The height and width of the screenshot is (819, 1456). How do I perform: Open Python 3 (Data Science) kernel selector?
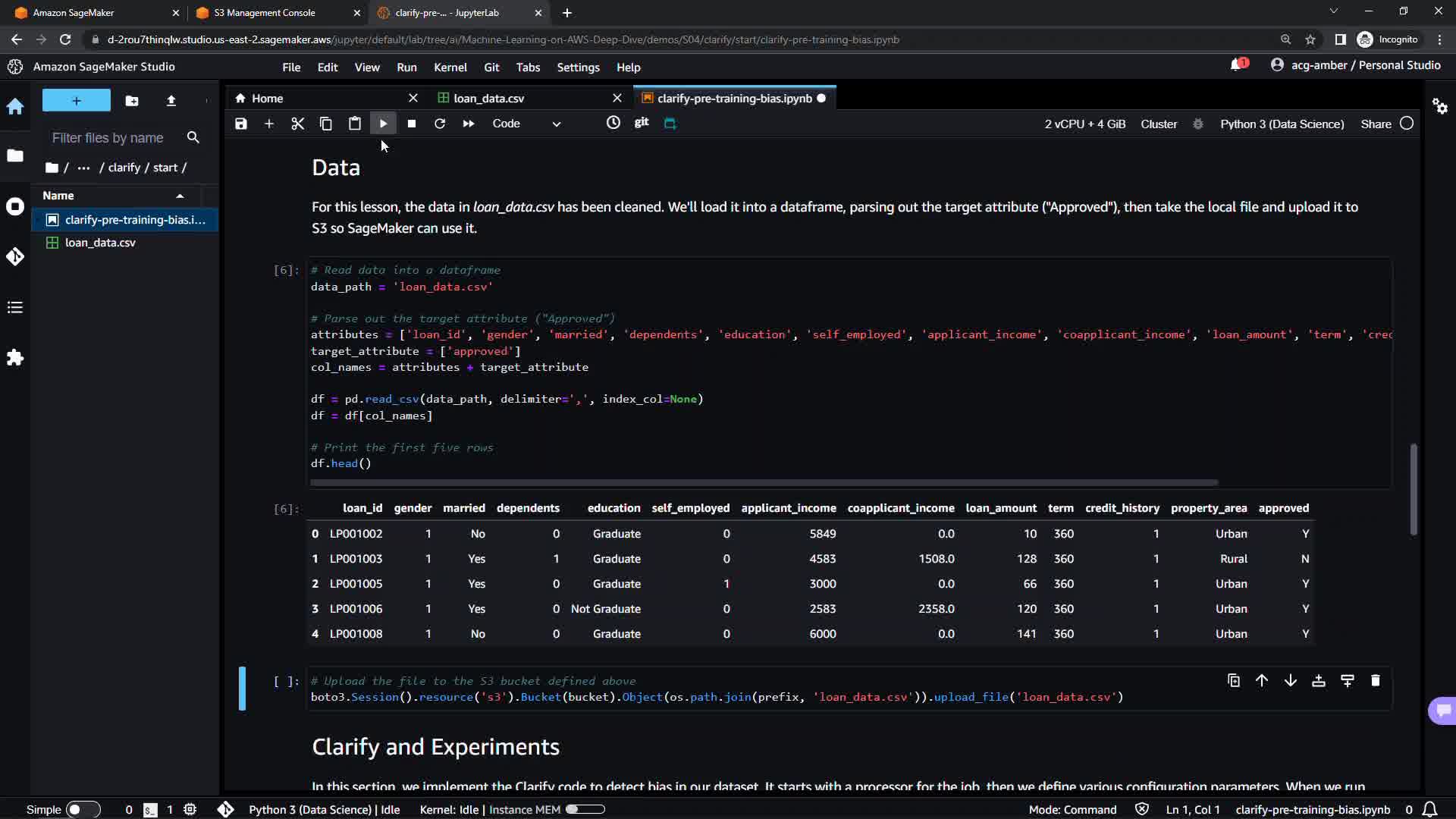pyautogui.click(x=1282, y=124)
